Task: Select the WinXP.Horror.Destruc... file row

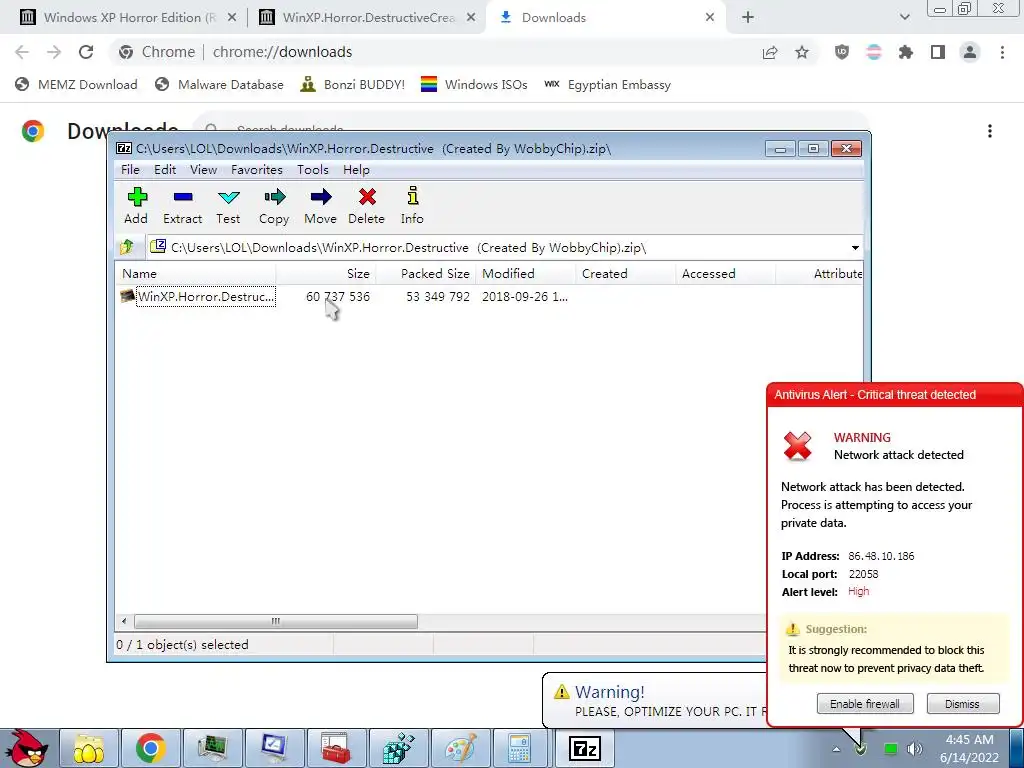Action: 489,296
